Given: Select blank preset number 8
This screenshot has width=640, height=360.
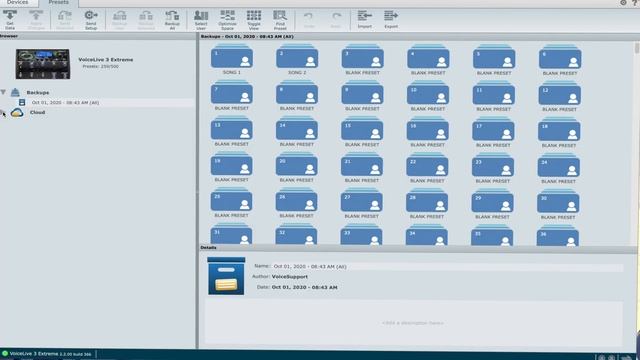Looking at the screenshot, I should click(297, 96).
